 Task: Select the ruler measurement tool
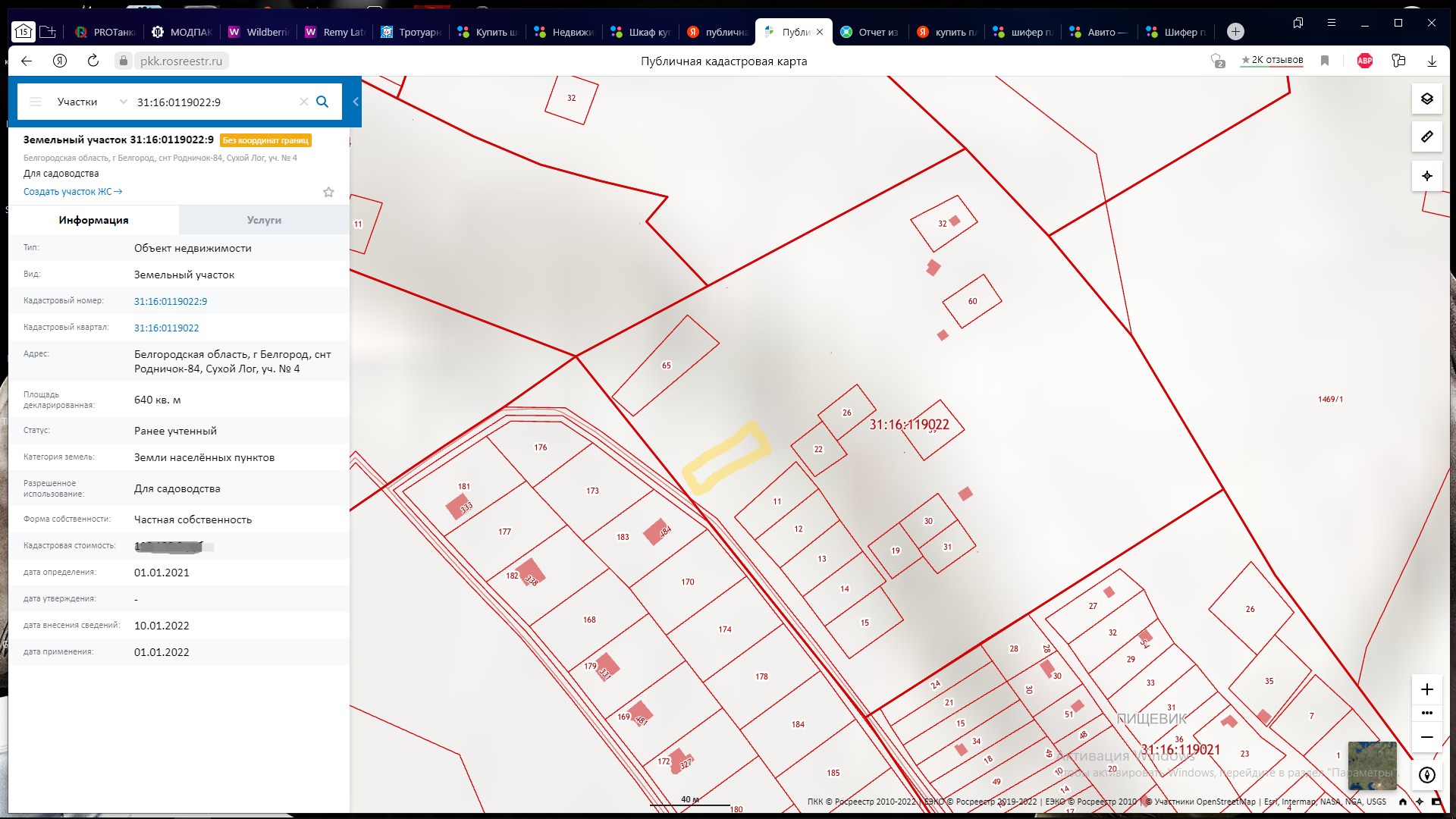(x=1426, y=137)
